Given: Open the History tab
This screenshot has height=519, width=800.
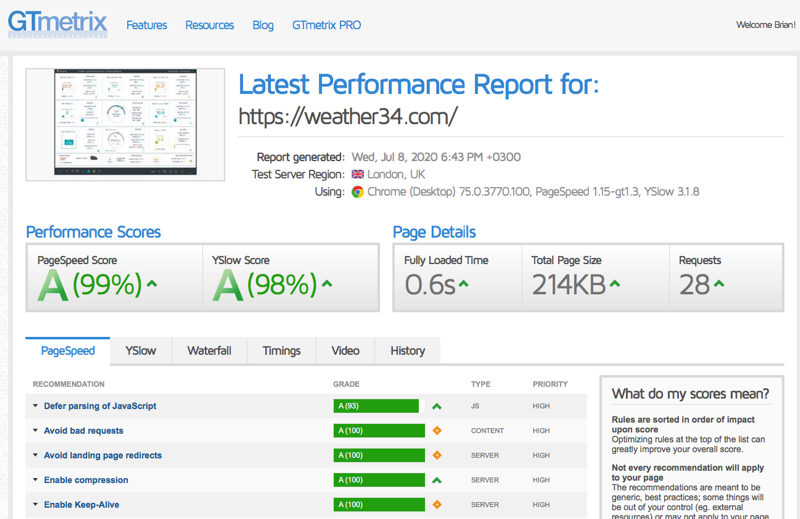Looking at the screenshot, I should click(408, 351).
